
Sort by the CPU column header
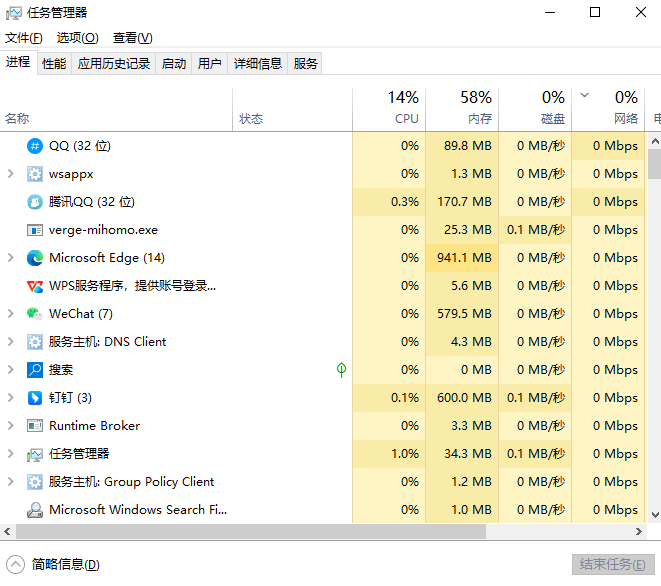point(389,109)
